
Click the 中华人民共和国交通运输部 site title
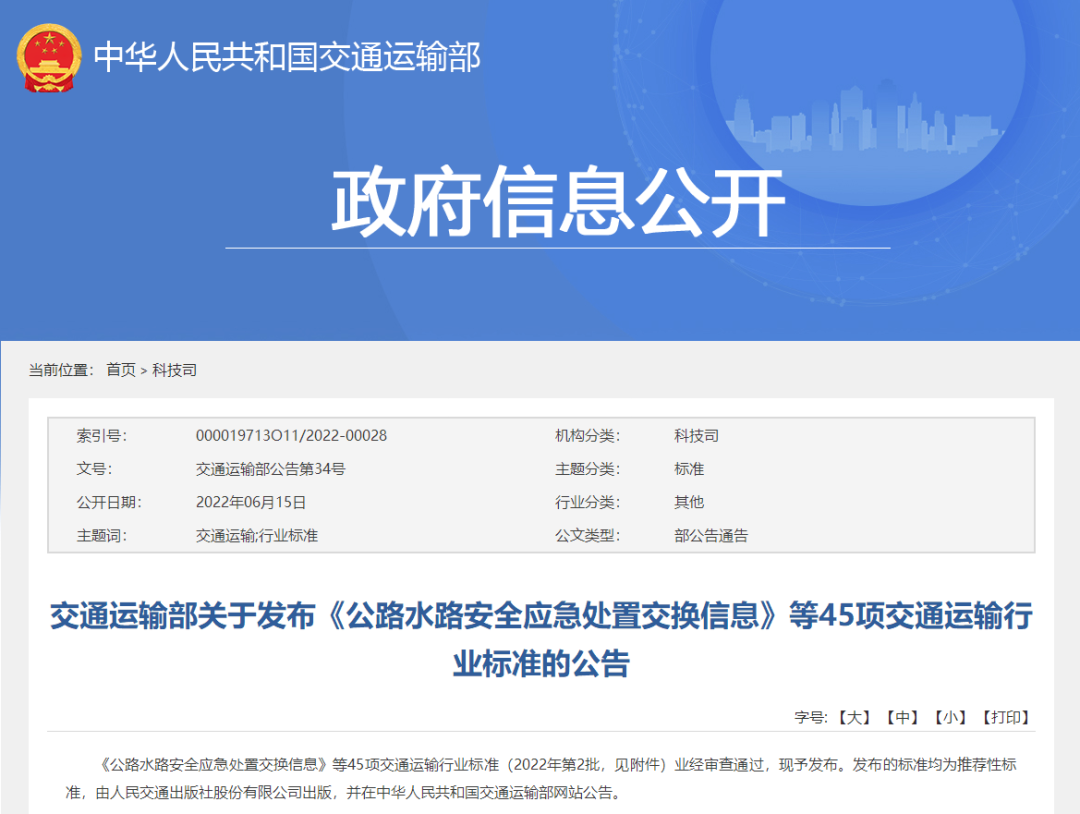(x=287, y=57)
